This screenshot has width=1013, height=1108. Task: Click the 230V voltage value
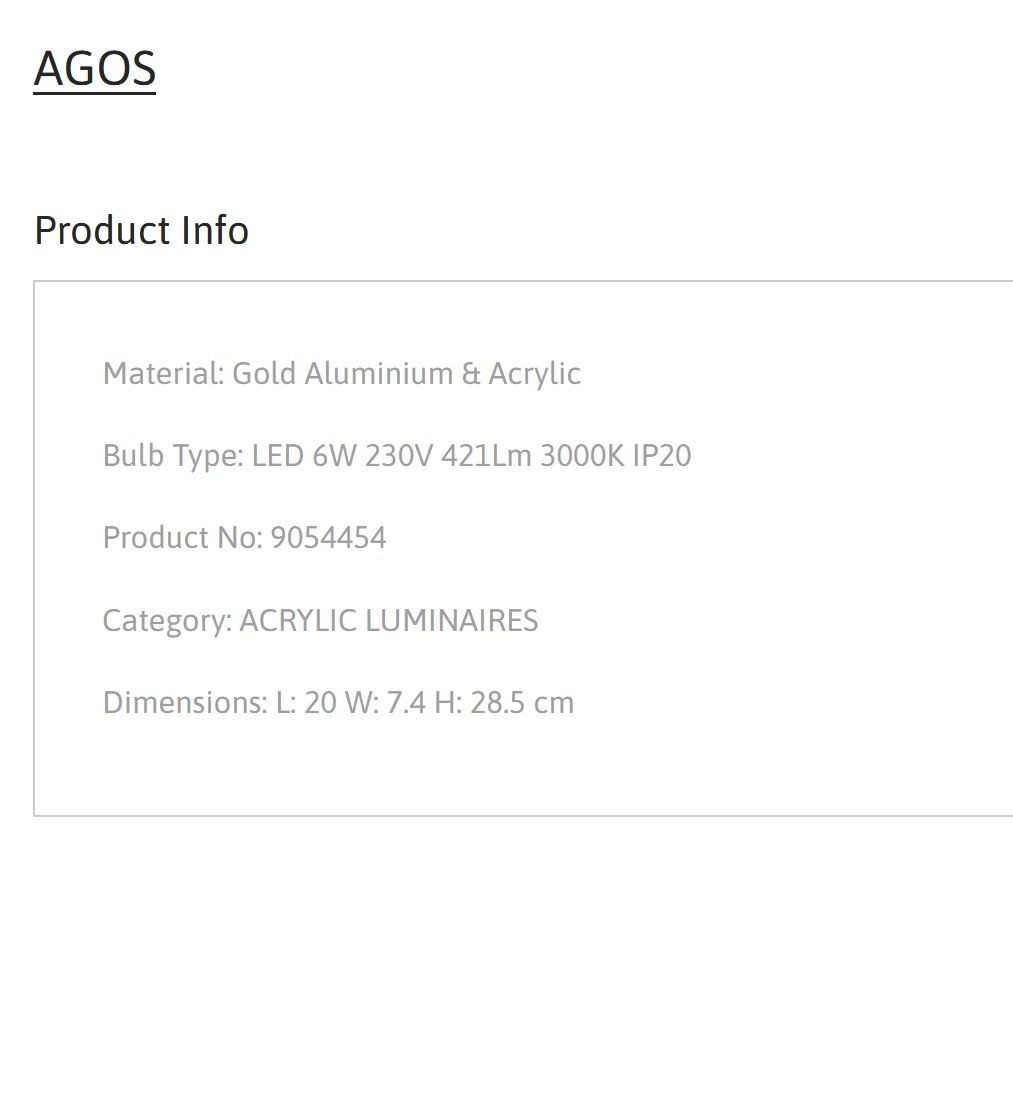click(x=398, y=455)
